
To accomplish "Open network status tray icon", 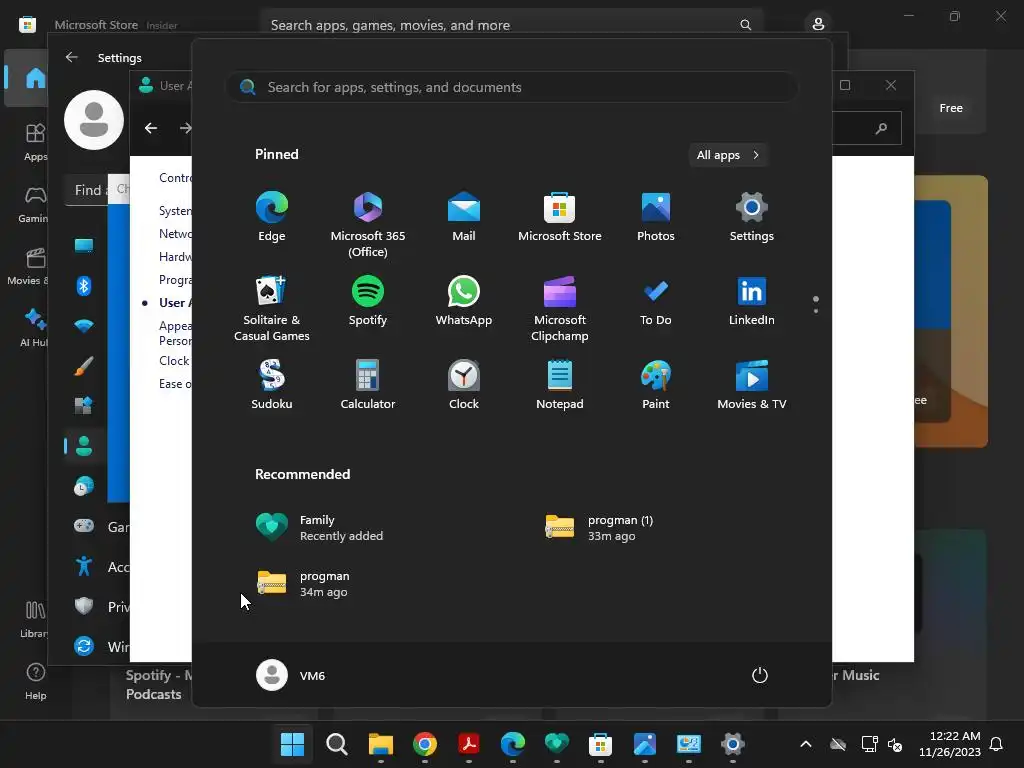I will click(869, 744).
